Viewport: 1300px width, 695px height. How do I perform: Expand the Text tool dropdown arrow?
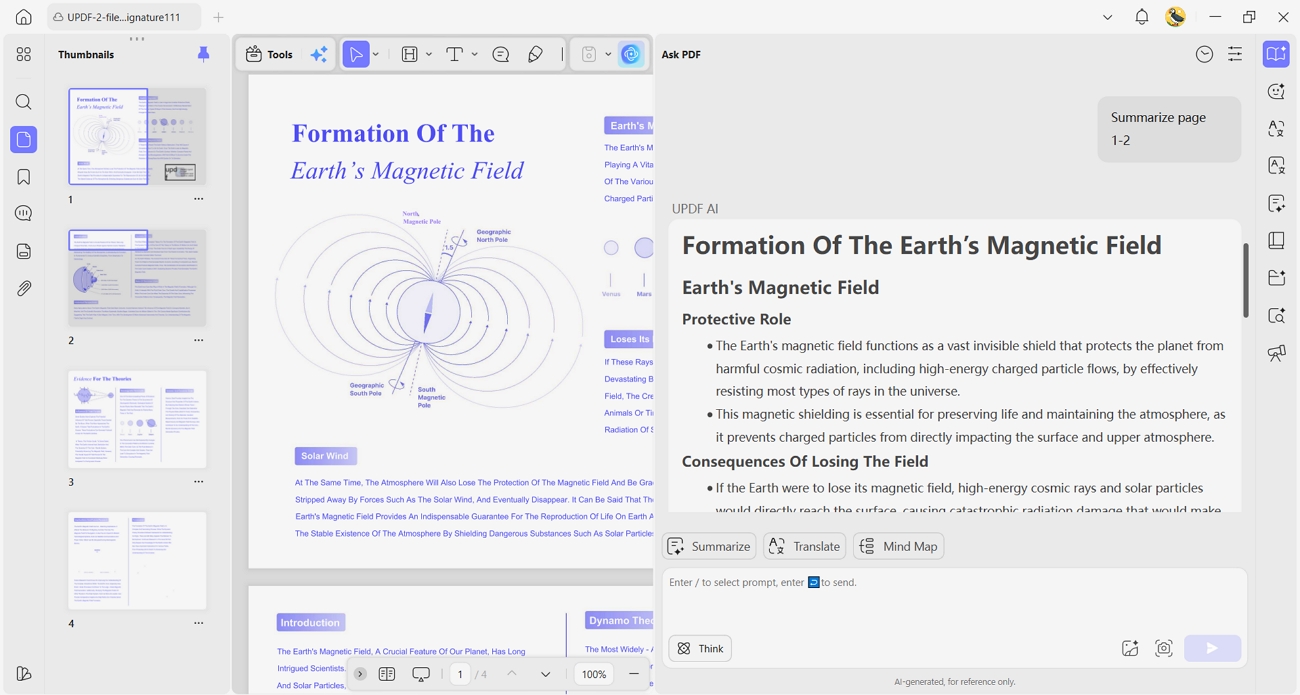pos(475,54)
